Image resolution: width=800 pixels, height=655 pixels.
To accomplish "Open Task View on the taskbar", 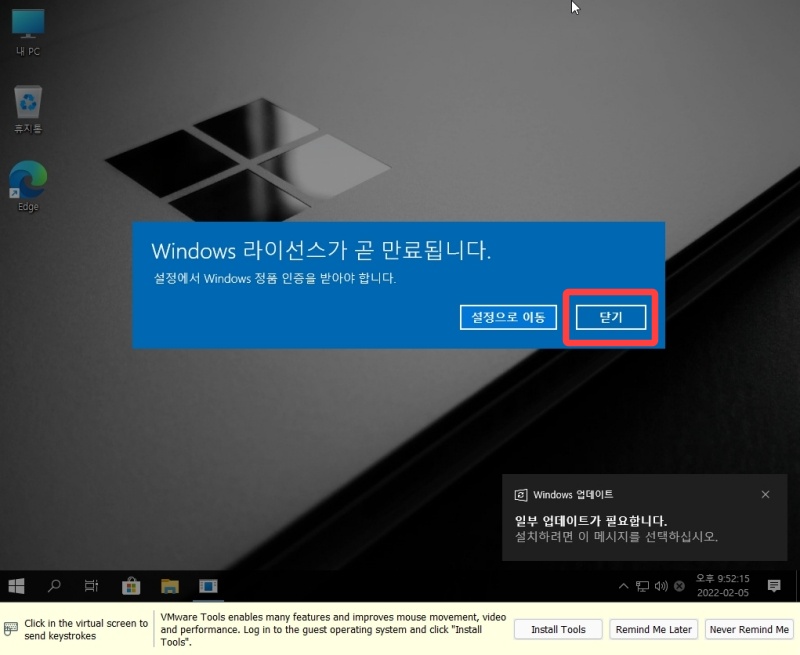I will [x=91, y=586].
